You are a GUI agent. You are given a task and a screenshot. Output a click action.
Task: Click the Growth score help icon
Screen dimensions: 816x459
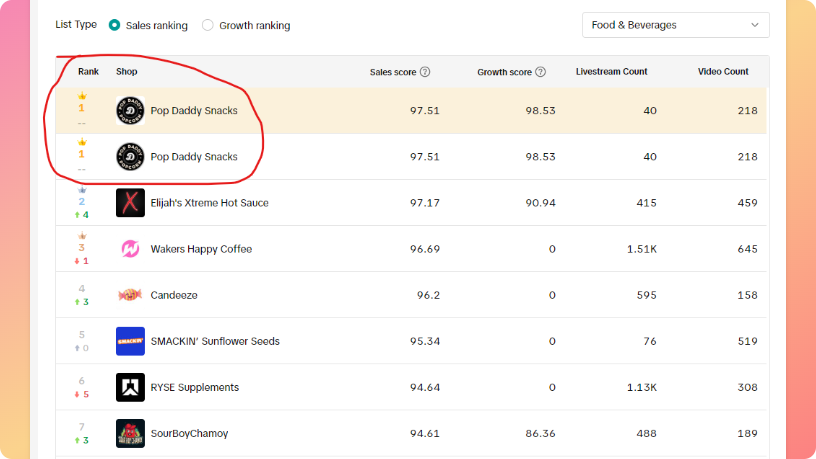pos(541,72)
